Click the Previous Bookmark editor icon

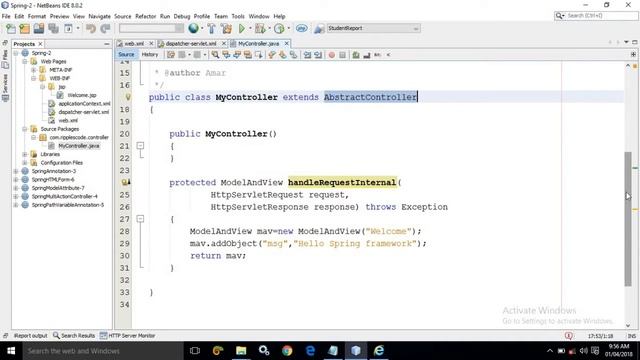coord(272,55)
